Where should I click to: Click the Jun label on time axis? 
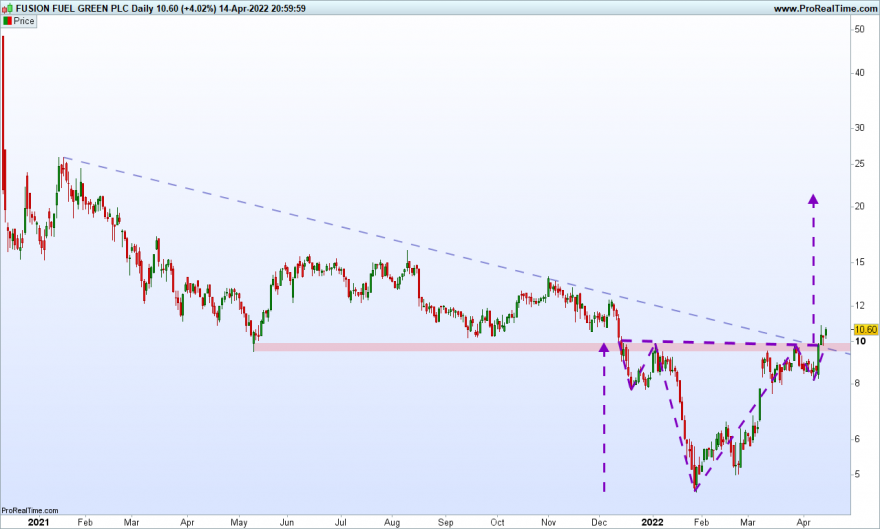click(x=286, y=522)
